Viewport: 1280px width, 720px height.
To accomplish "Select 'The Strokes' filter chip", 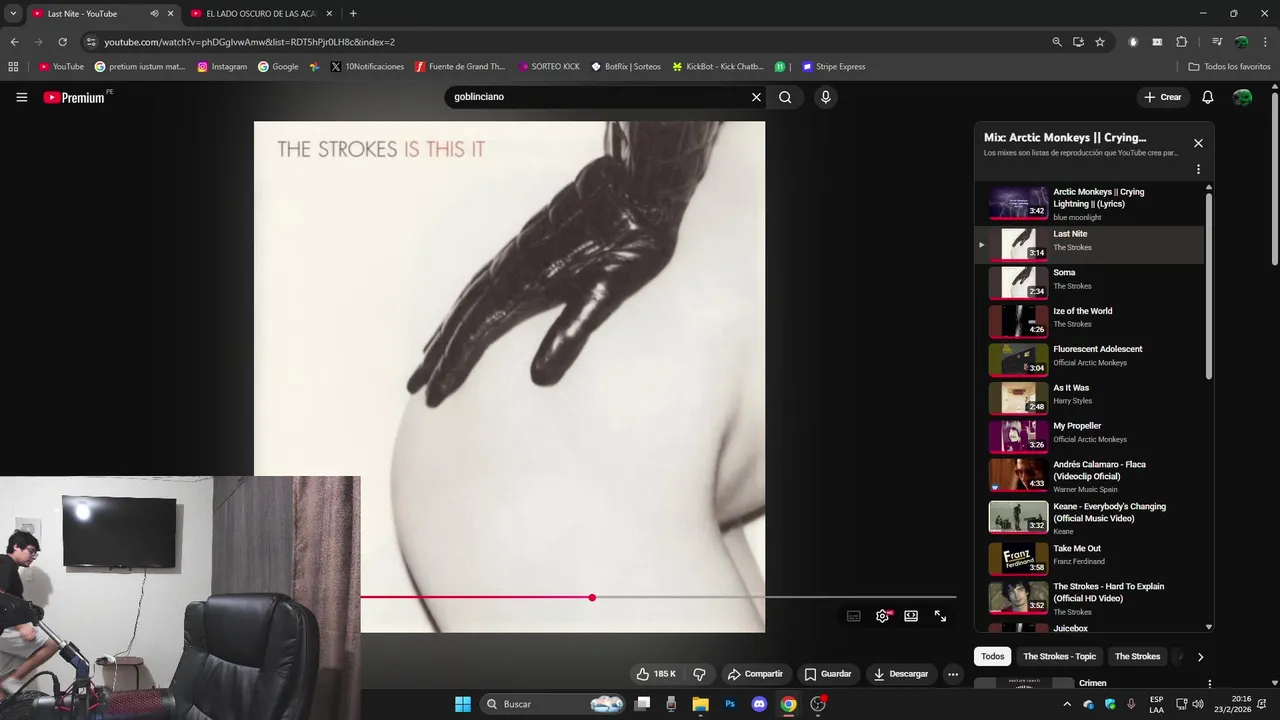I will pos(1137,657).
